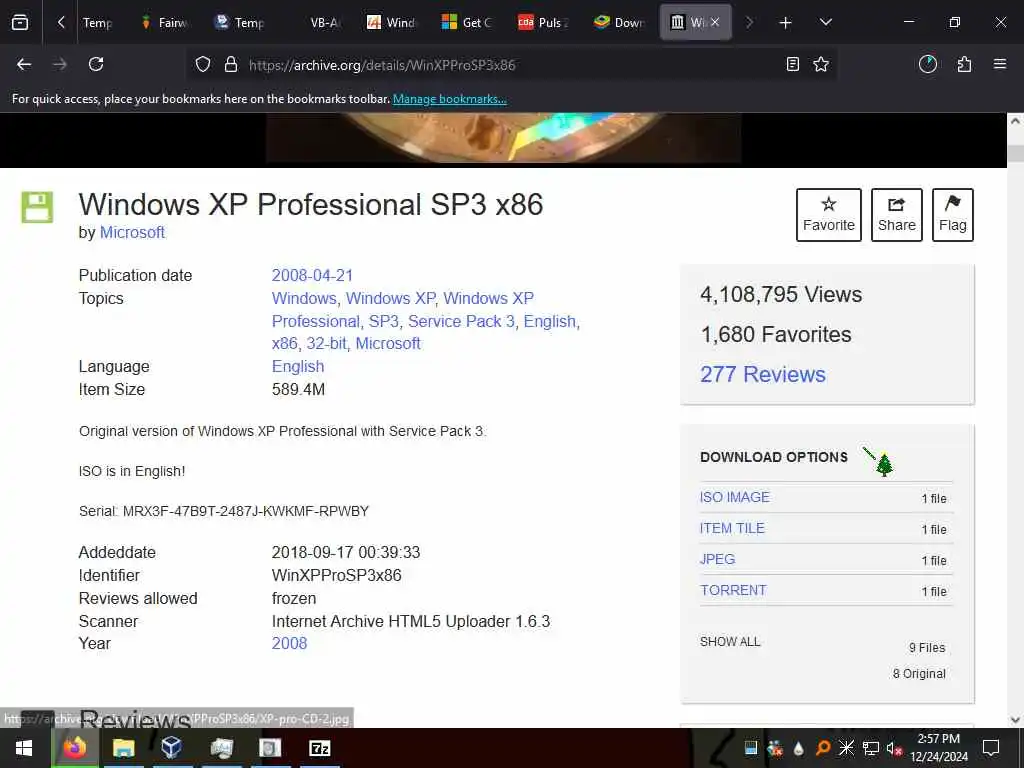
Task: Download the JPEG option
Action: click(717, 559)
